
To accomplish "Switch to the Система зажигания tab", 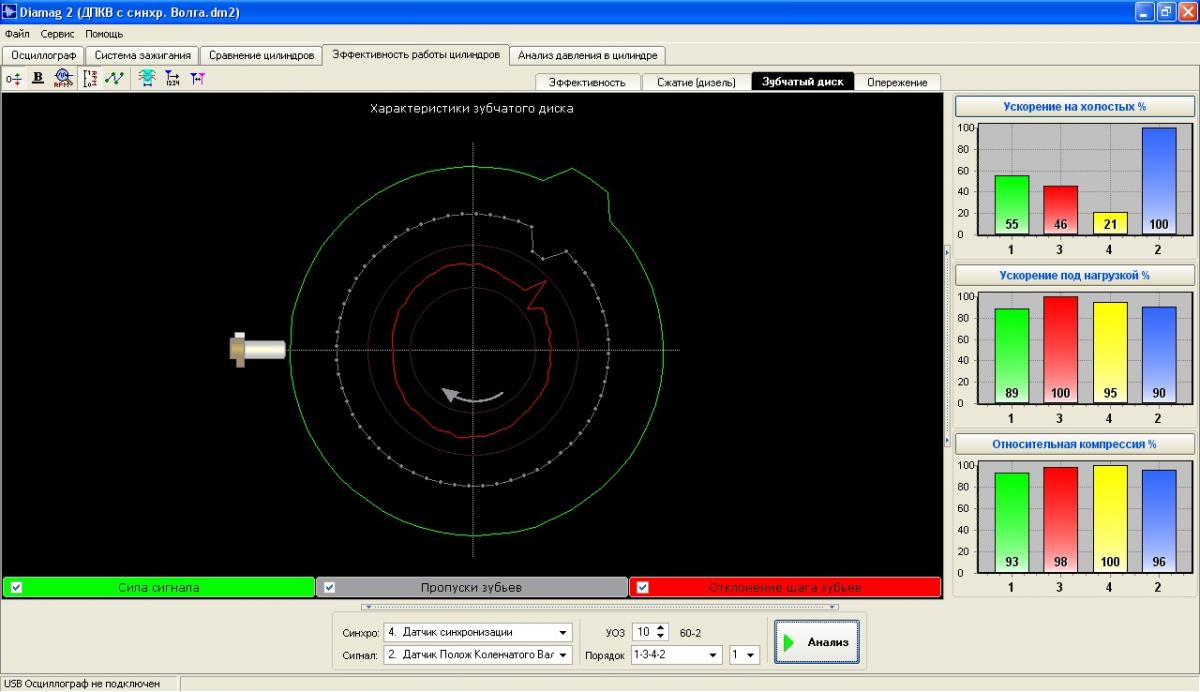I will point(142,55).
